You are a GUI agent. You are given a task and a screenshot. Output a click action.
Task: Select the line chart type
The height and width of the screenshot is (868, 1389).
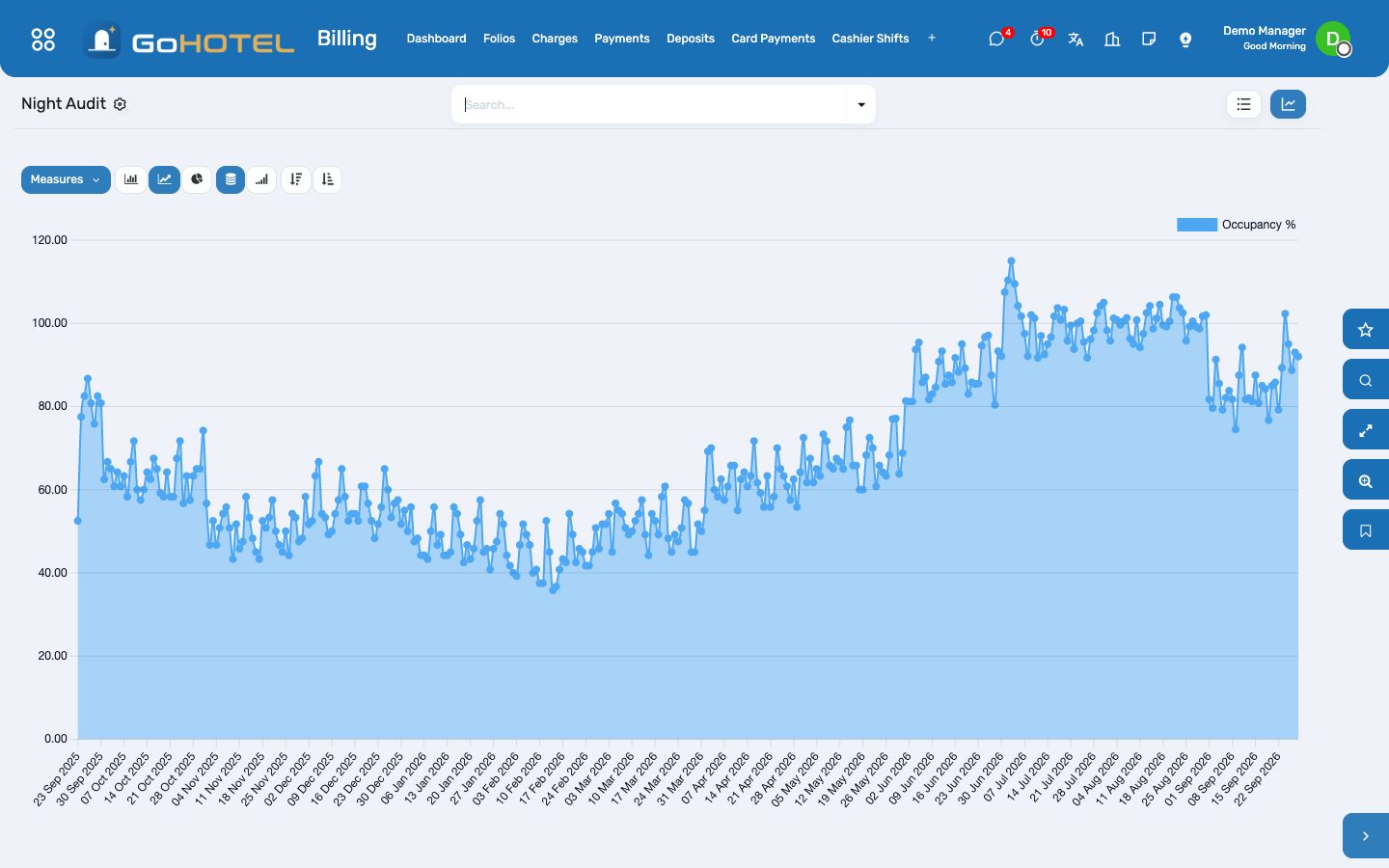165,179
